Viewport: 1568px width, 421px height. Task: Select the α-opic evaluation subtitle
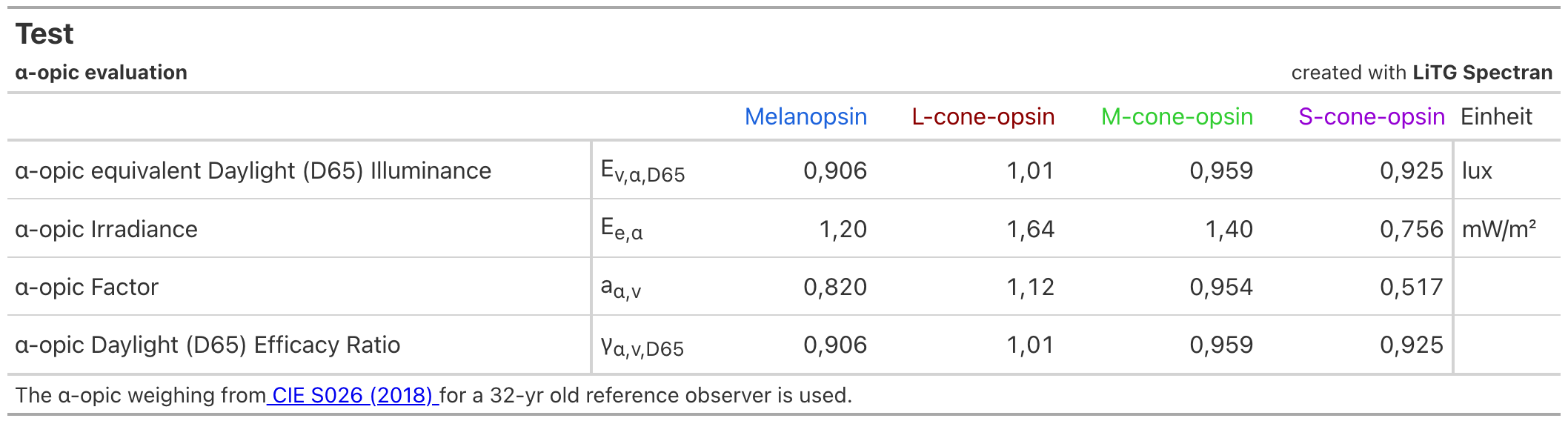pos(101,73)
